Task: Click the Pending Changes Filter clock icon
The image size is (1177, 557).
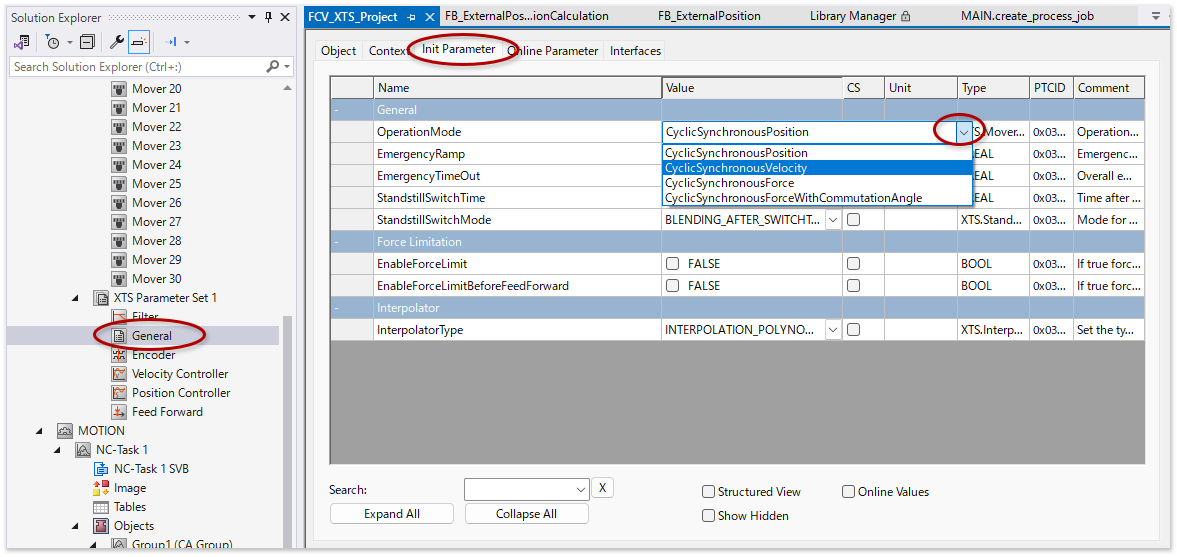Action: [53, 43]
